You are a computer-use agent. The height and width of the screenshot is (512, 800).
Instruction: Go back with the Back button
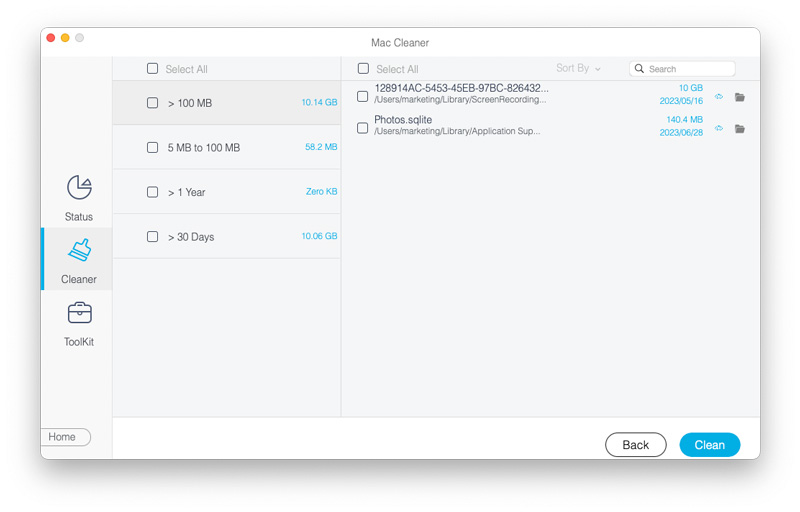(635, 445)
